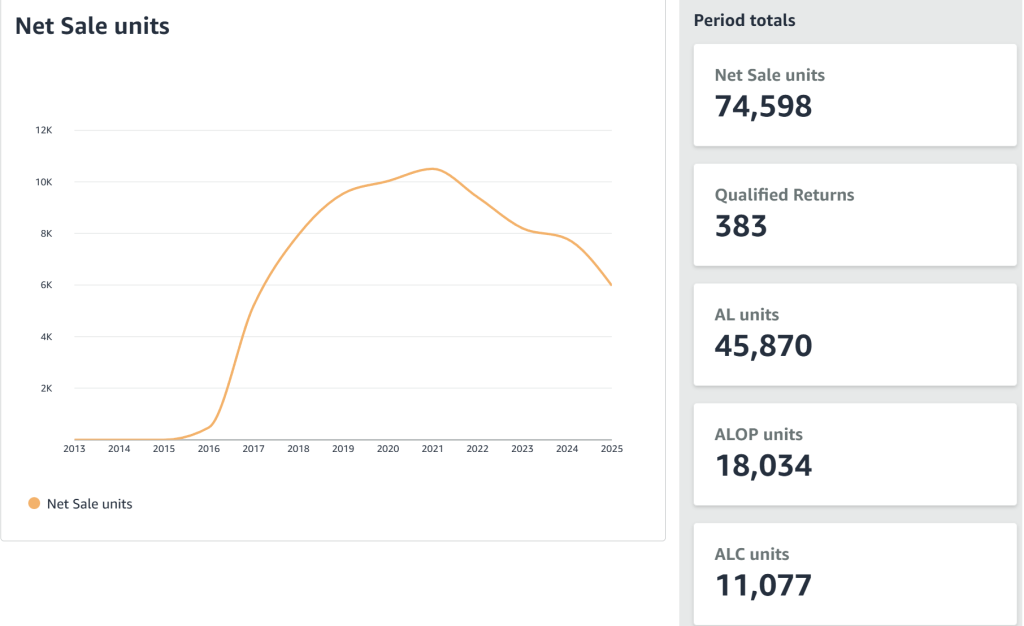Click the line's peak above 2021

point(431,169)
